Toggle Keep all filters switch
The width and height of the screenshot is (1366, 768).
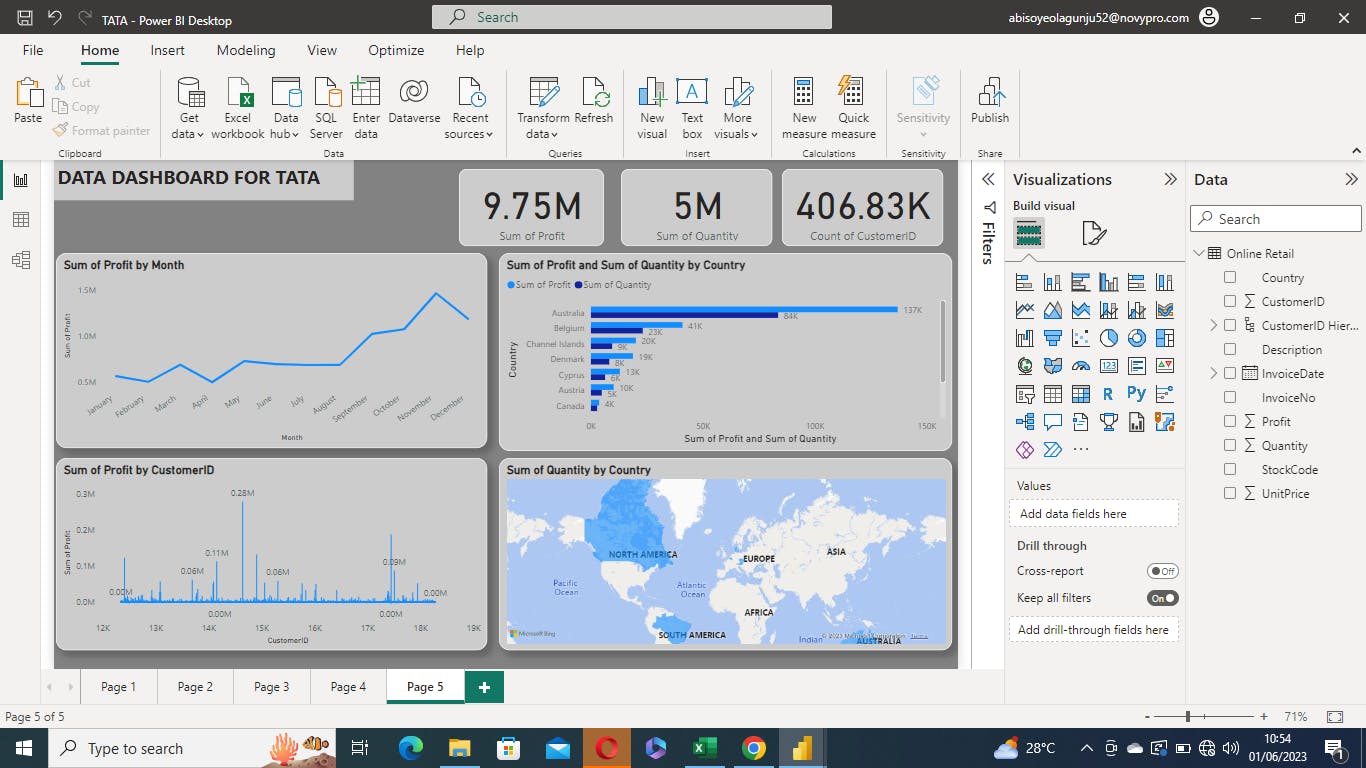(1163, 598)
